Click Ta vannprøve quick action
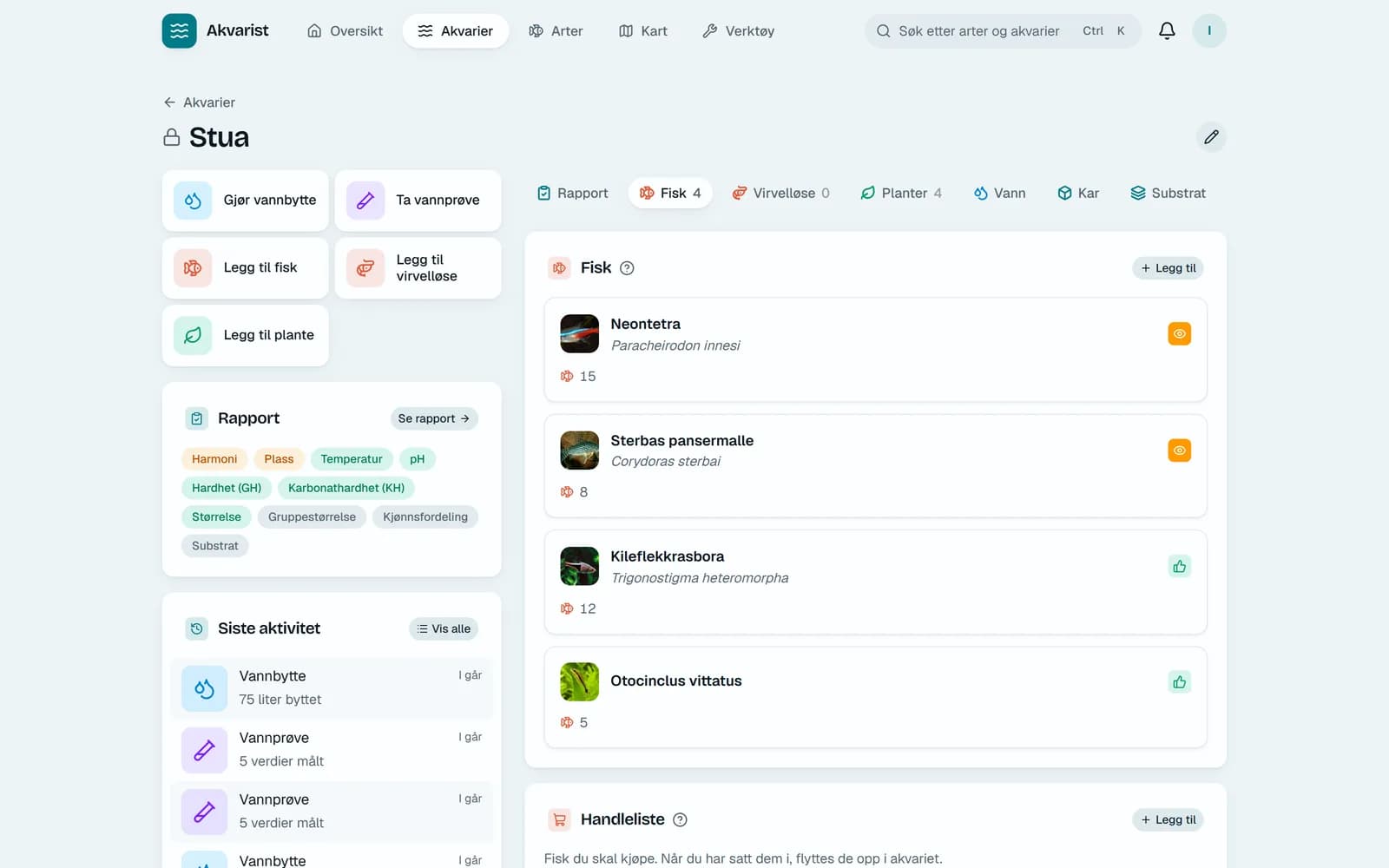This screenshot has height=868, width=1389. click(x=418, y=201)
